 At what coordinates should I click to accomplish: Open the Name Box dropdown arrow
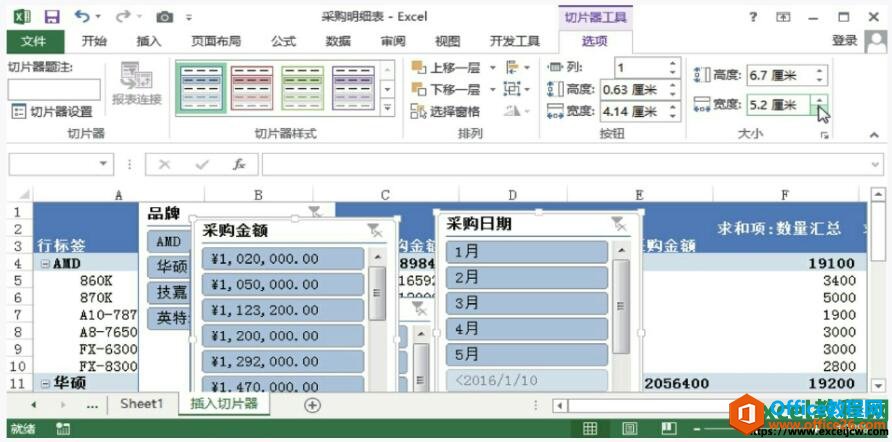(x=103, y=164)
